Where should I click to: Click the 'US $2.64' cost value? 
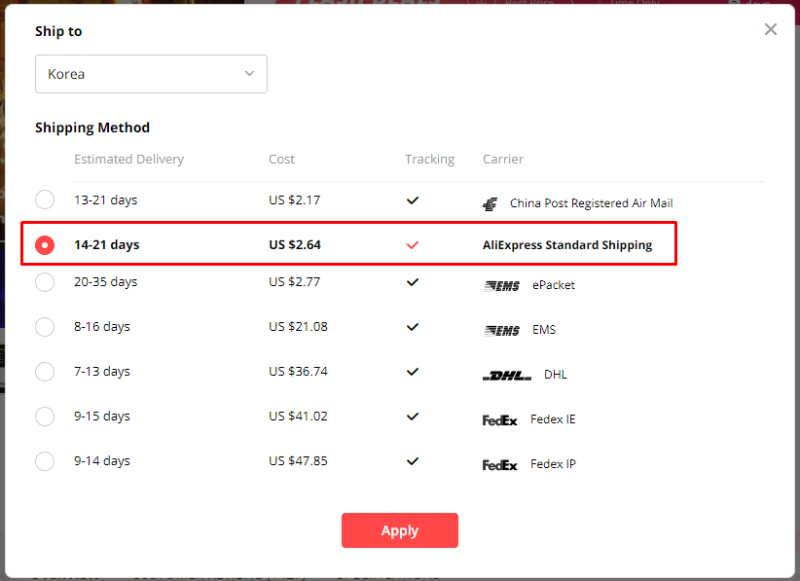295,245
